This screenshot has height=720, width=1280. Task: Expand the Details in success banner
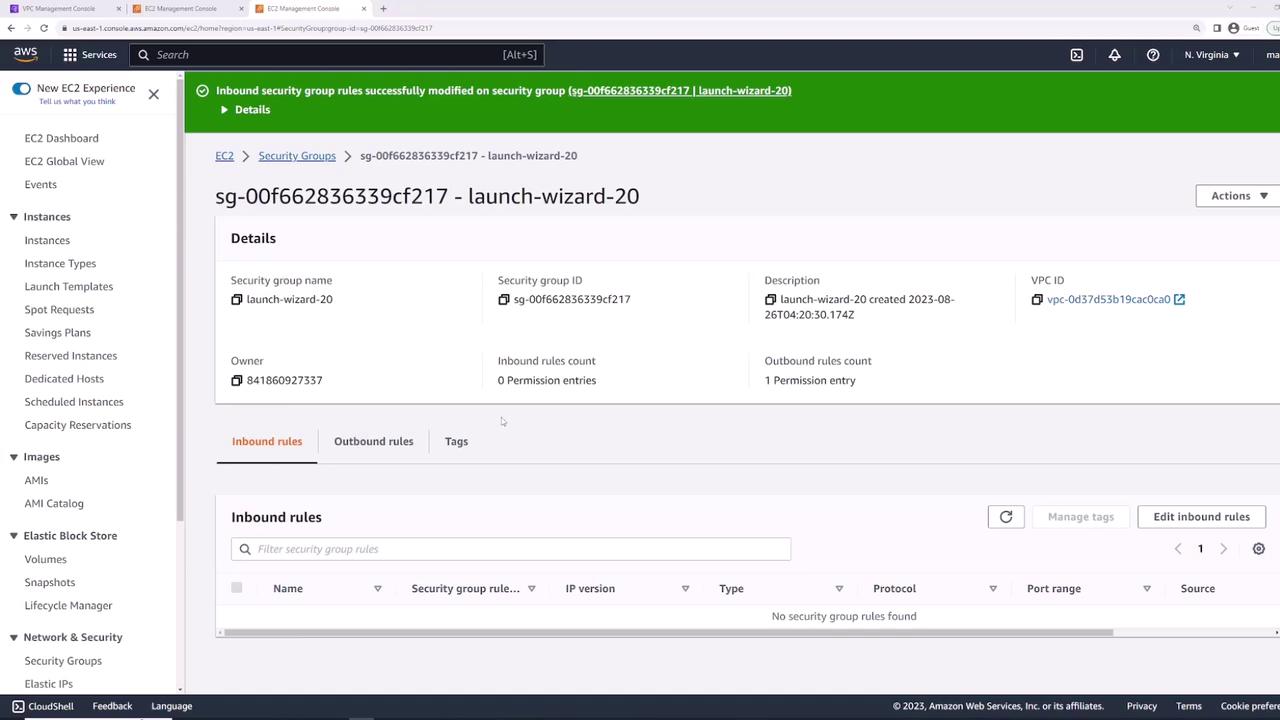pos(245,110)
